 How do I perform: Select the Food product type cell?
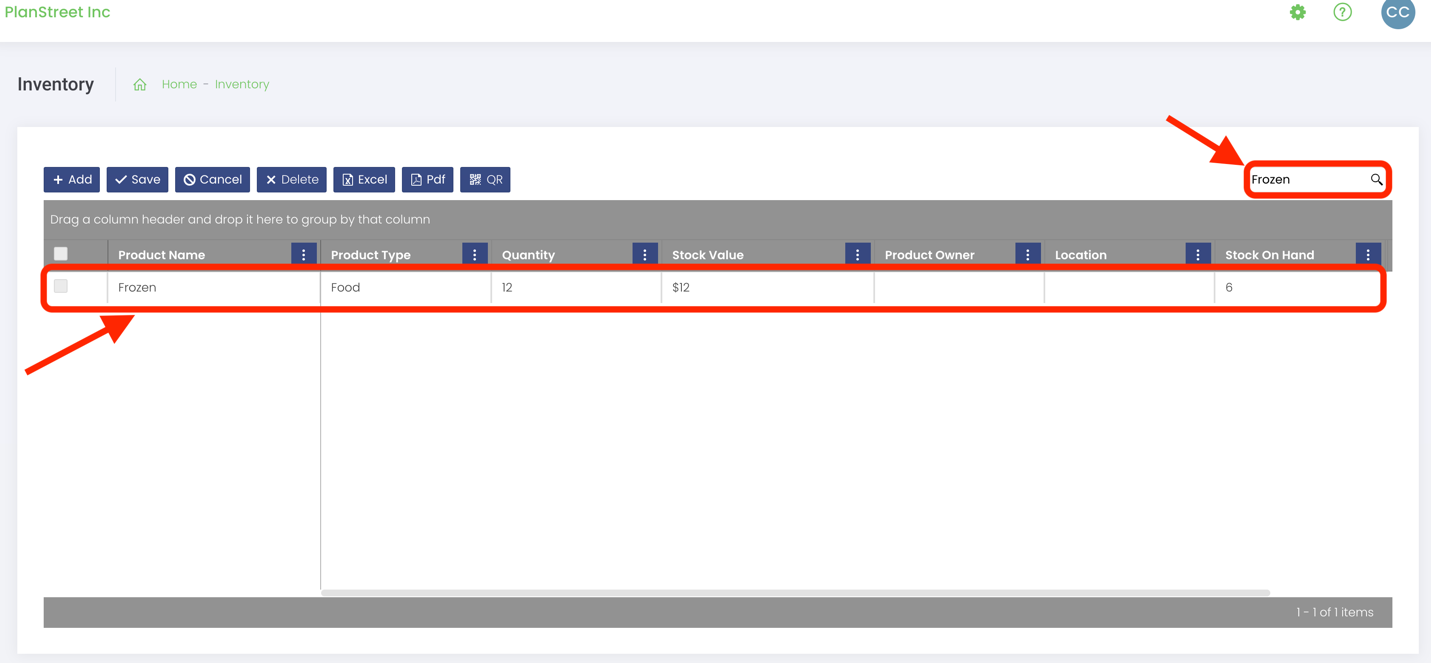406,287
